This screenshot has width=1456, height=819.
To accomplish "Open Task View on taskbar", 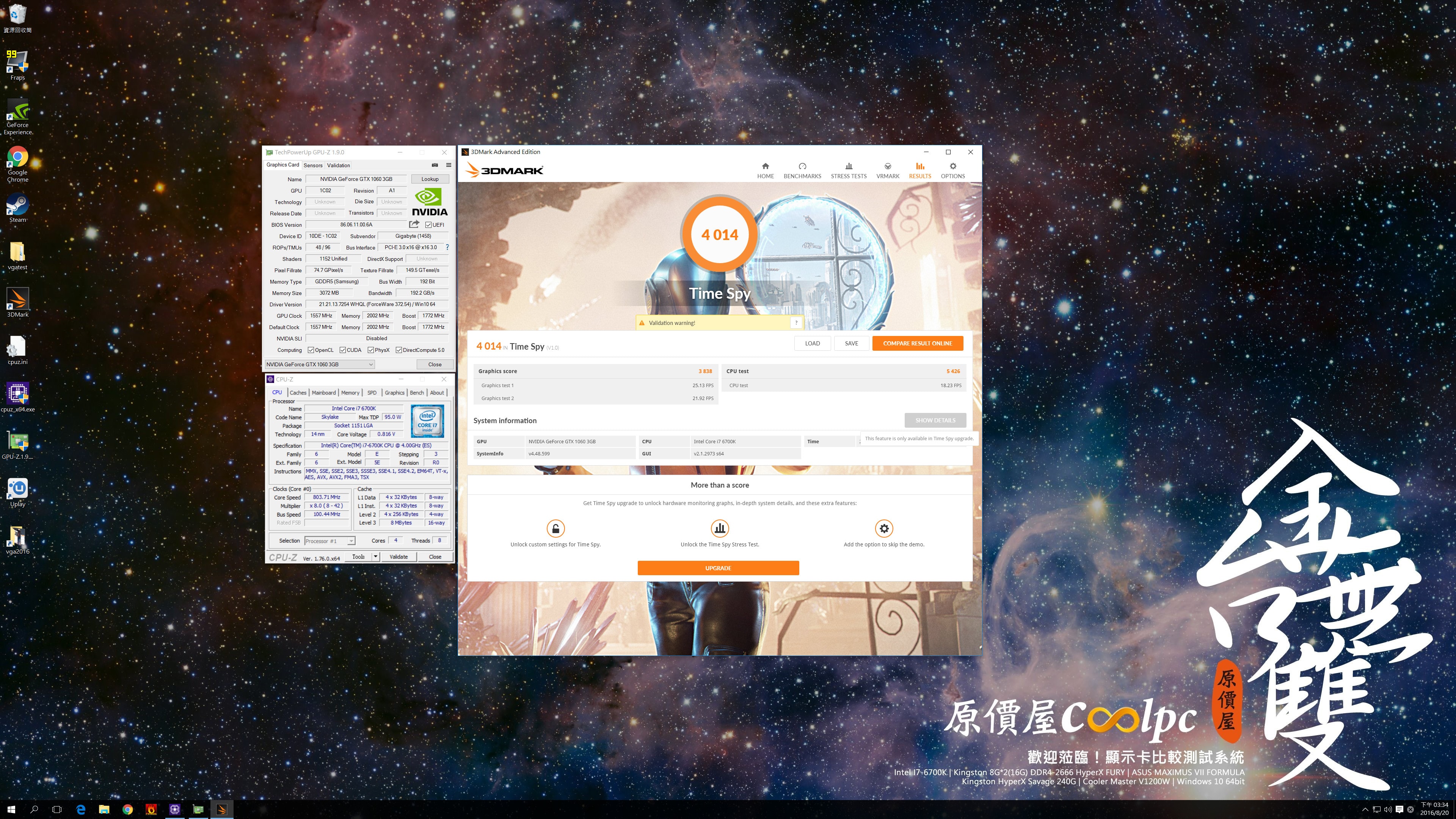I will [x=56, y=810].
